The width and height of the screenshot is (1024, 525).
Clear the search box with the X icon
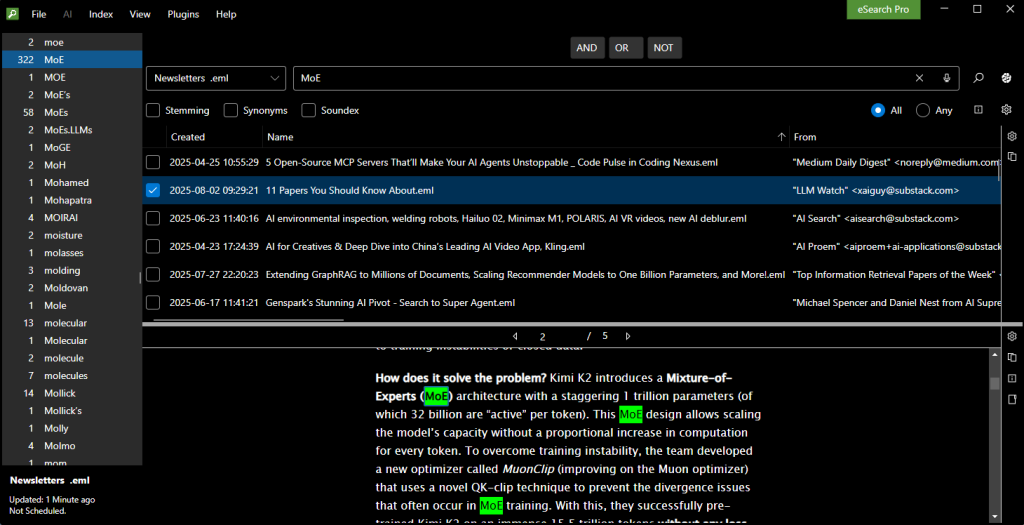pos(920,78)
